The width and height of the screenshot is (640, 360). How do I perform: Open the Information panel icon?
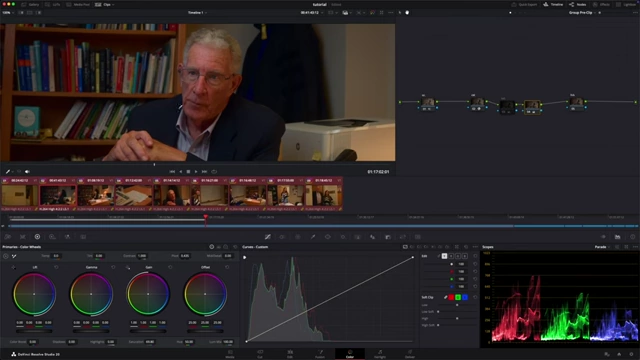point(633,237)
